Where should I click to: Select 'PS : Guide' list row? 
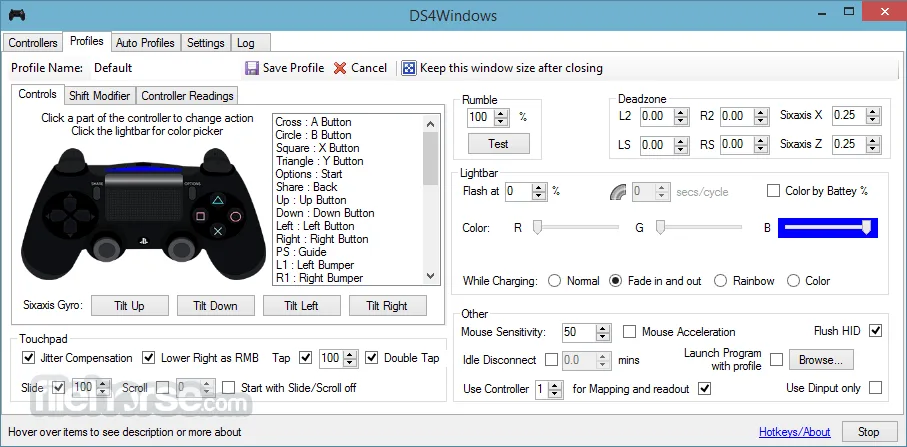(x=349, y=252)
